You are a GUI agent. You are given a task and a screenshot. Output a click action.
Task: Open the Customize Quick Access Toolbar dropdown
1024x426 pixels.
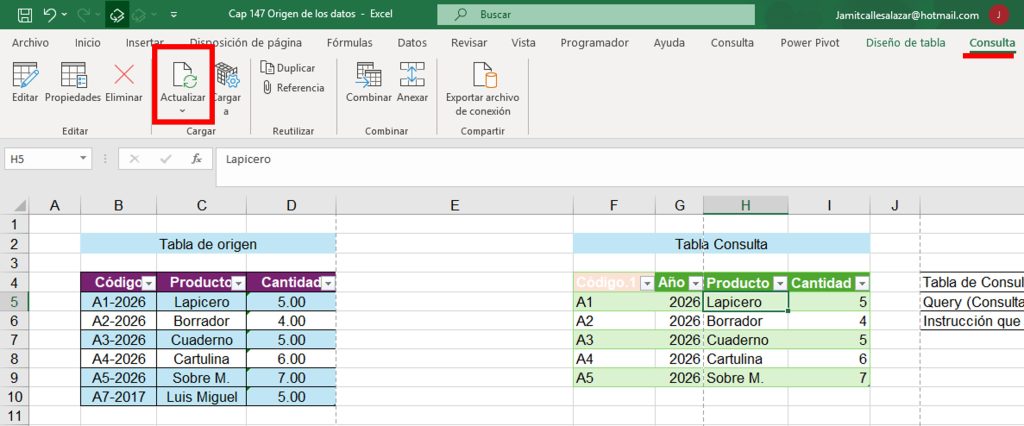click(x=173, y=14)
